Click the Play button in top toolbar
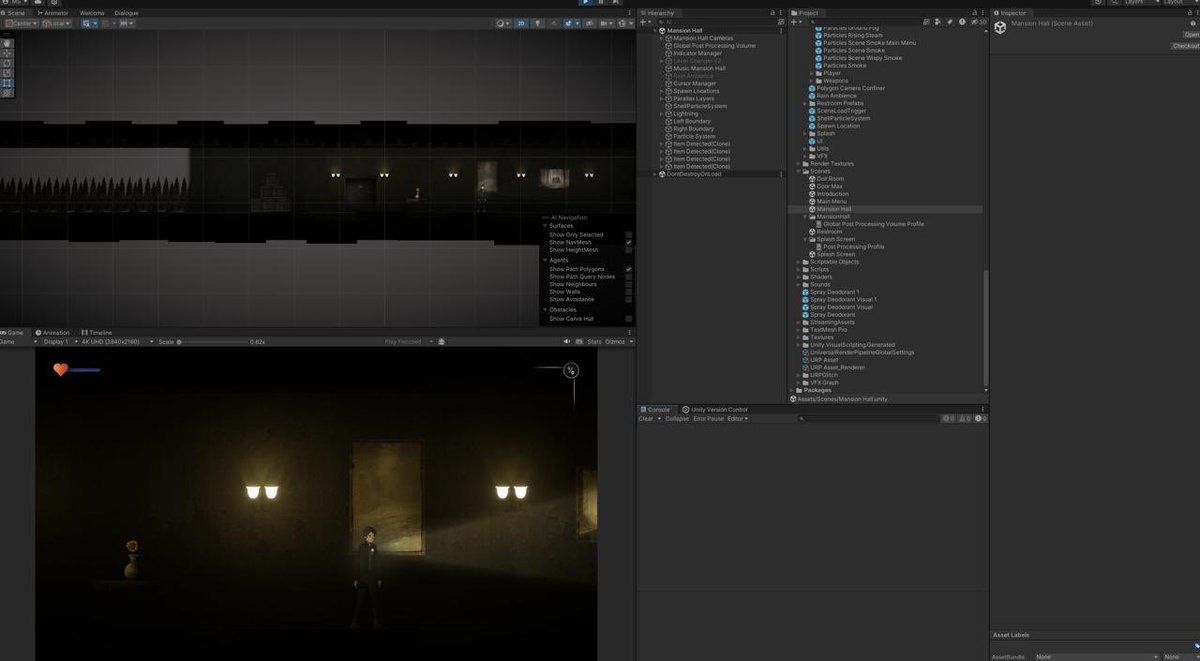Screen dimensions: 1200x661 586,2
